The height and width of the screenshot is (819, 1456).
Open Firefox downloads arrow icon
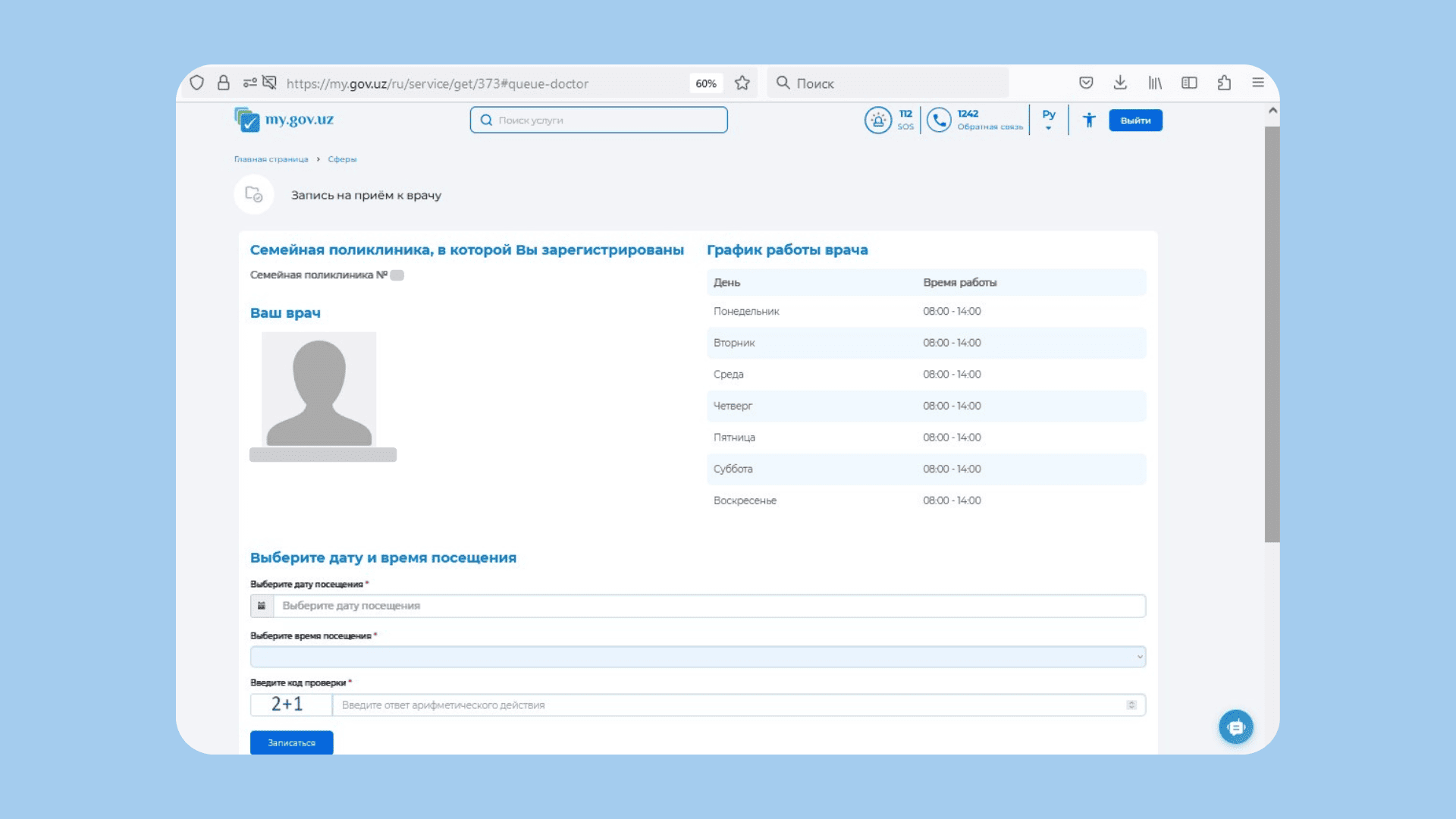pos(1120,83)
